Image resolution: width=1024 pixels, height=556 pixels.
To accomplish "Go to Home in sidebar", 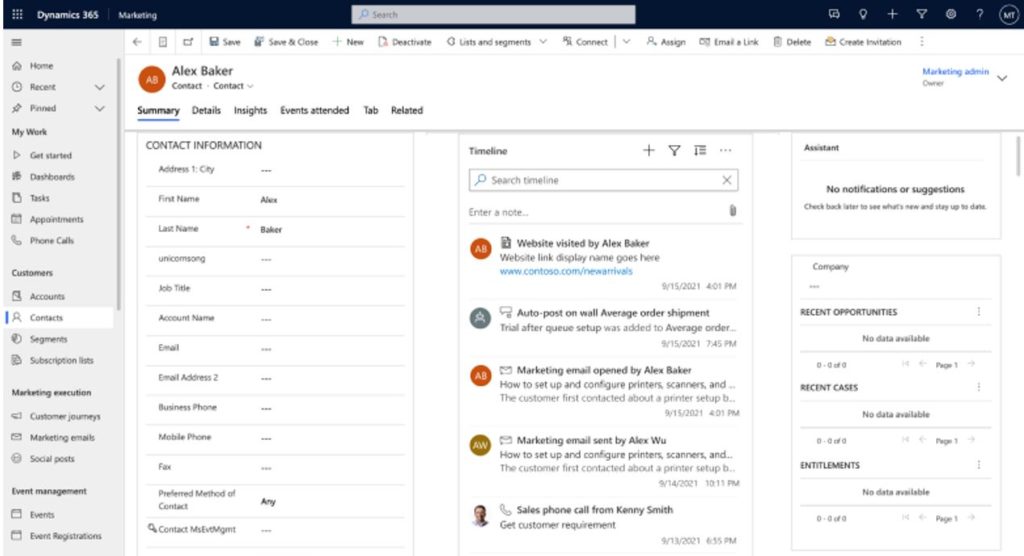I will click(x=41, y=66).
